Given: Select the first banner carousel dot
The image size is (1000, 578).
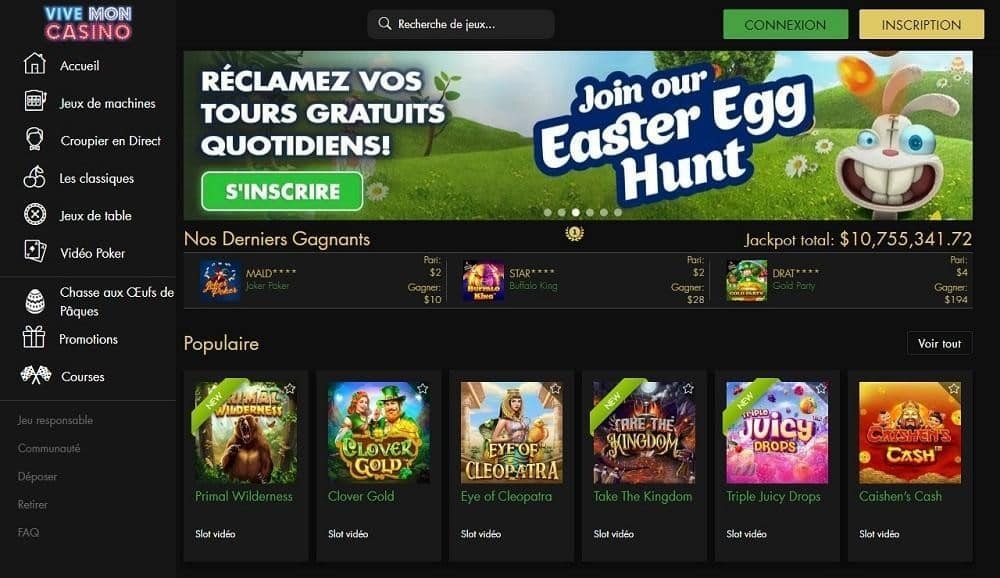Looking at the screenshot, I should [547, 212].
